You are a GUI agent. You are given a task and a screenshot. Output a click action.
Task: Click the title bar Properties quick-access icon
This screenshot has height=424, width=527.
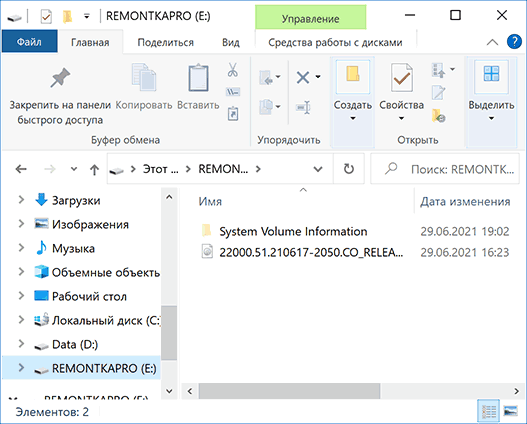[46, 16]
